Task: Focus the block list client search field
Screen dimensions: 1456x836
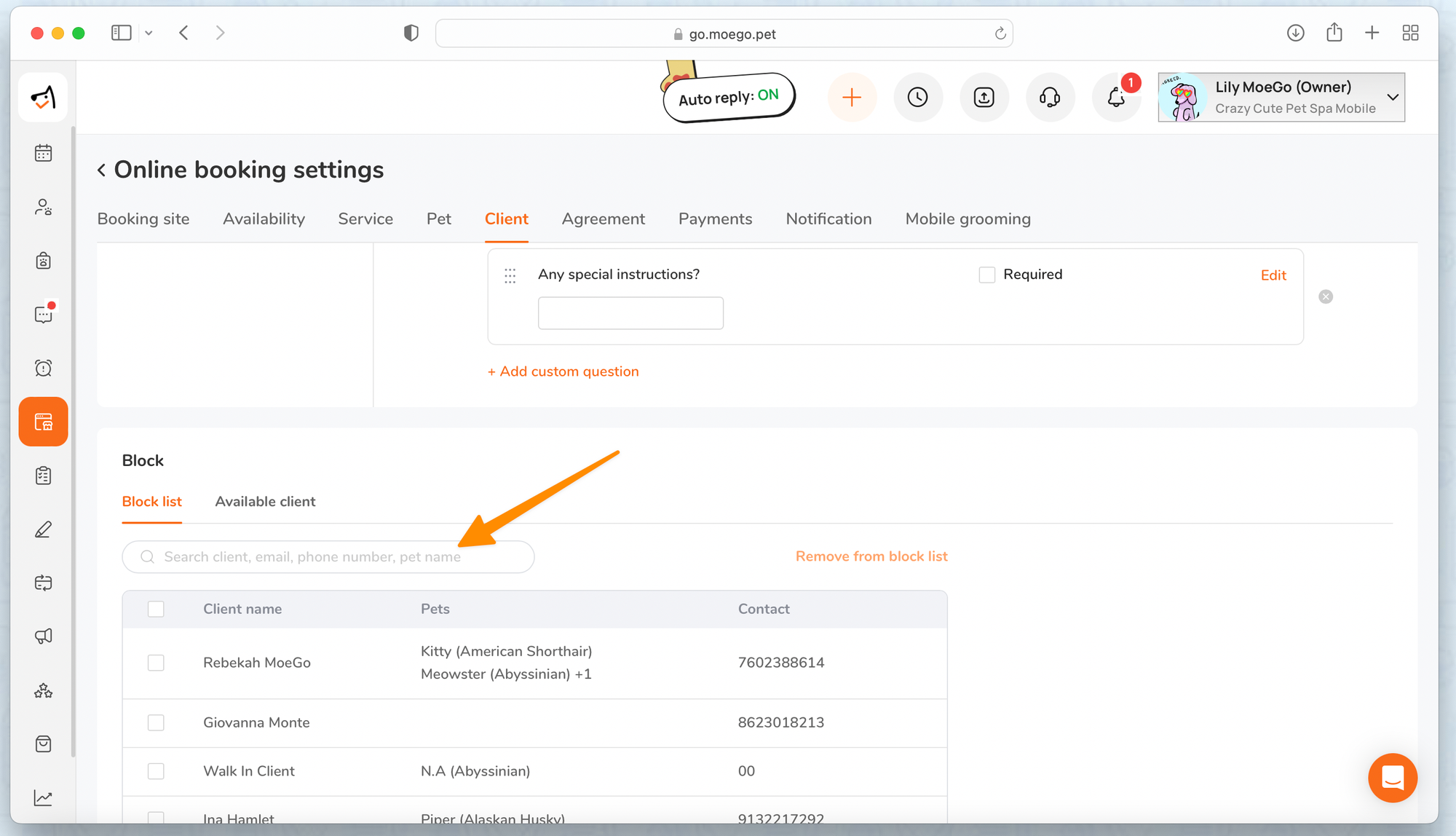Action: [328, 557]
